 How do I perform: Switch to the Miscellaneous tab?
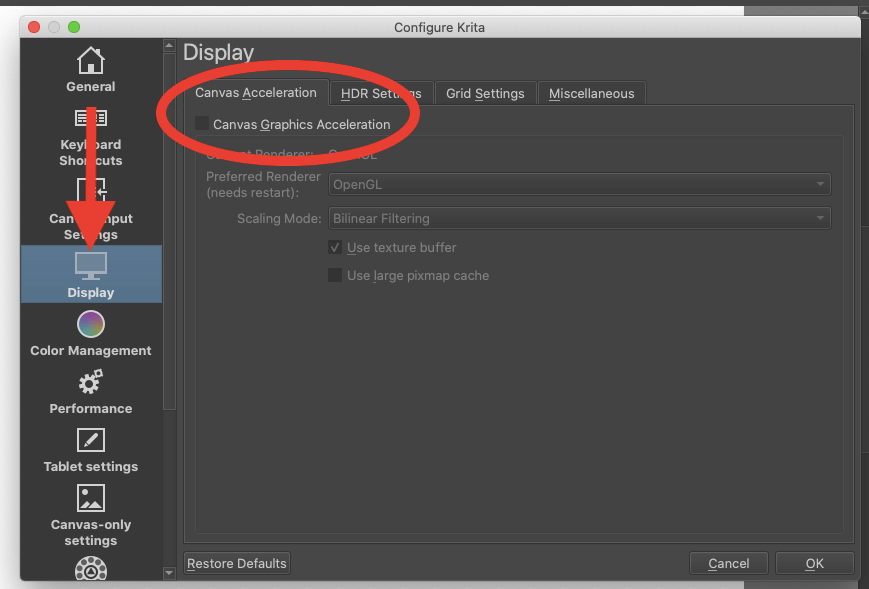point(591,94)
